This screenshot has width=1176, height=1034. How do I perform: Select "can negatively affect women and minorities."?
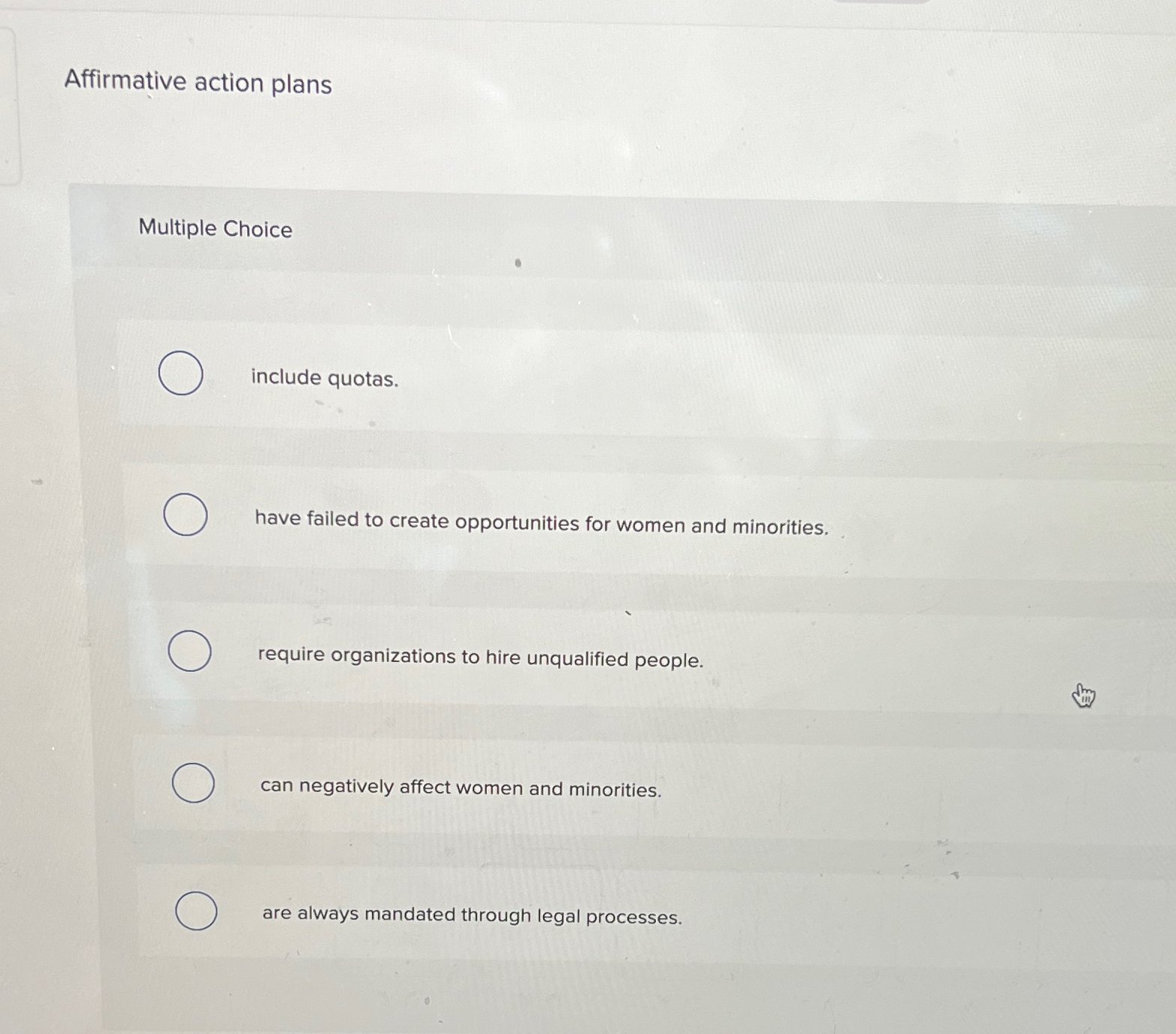[194, 785]
